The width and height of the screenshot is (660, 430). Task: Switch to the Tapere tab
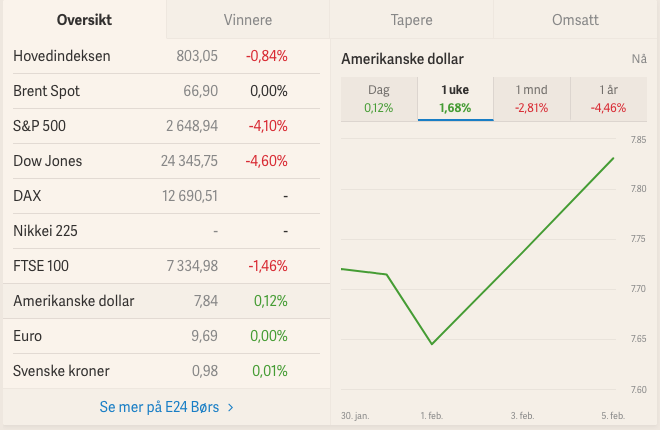[412, 20]
